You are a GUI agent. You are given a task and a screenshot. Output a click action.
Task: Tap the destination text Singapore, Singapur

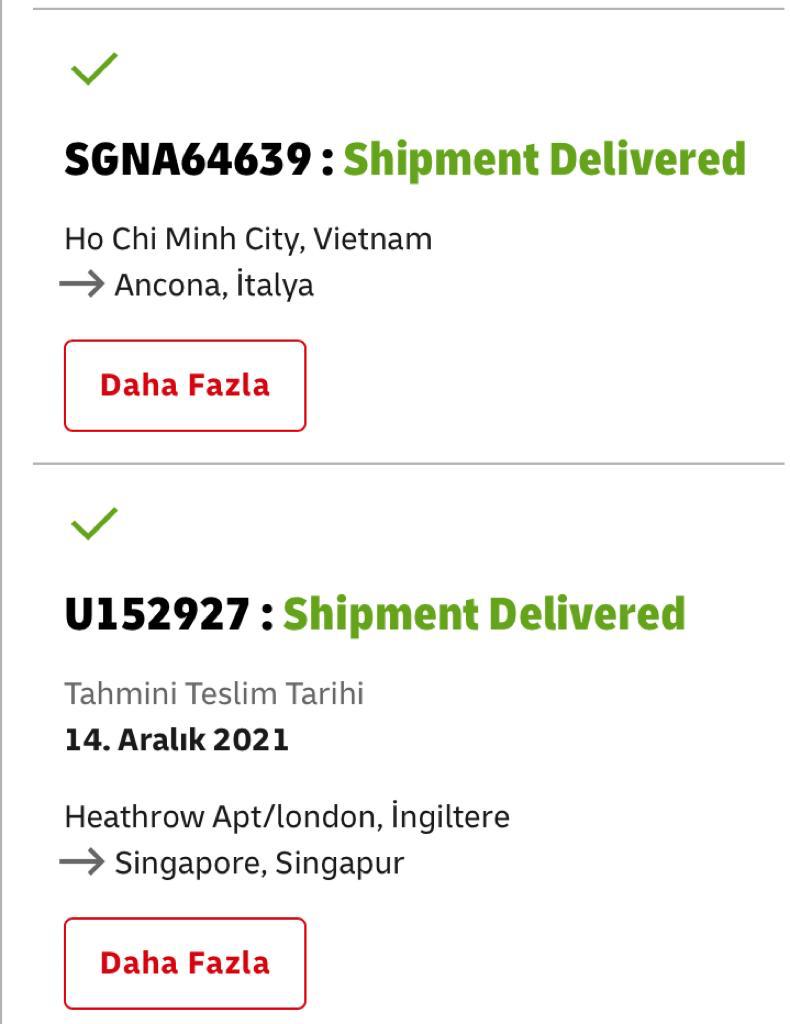259,862
